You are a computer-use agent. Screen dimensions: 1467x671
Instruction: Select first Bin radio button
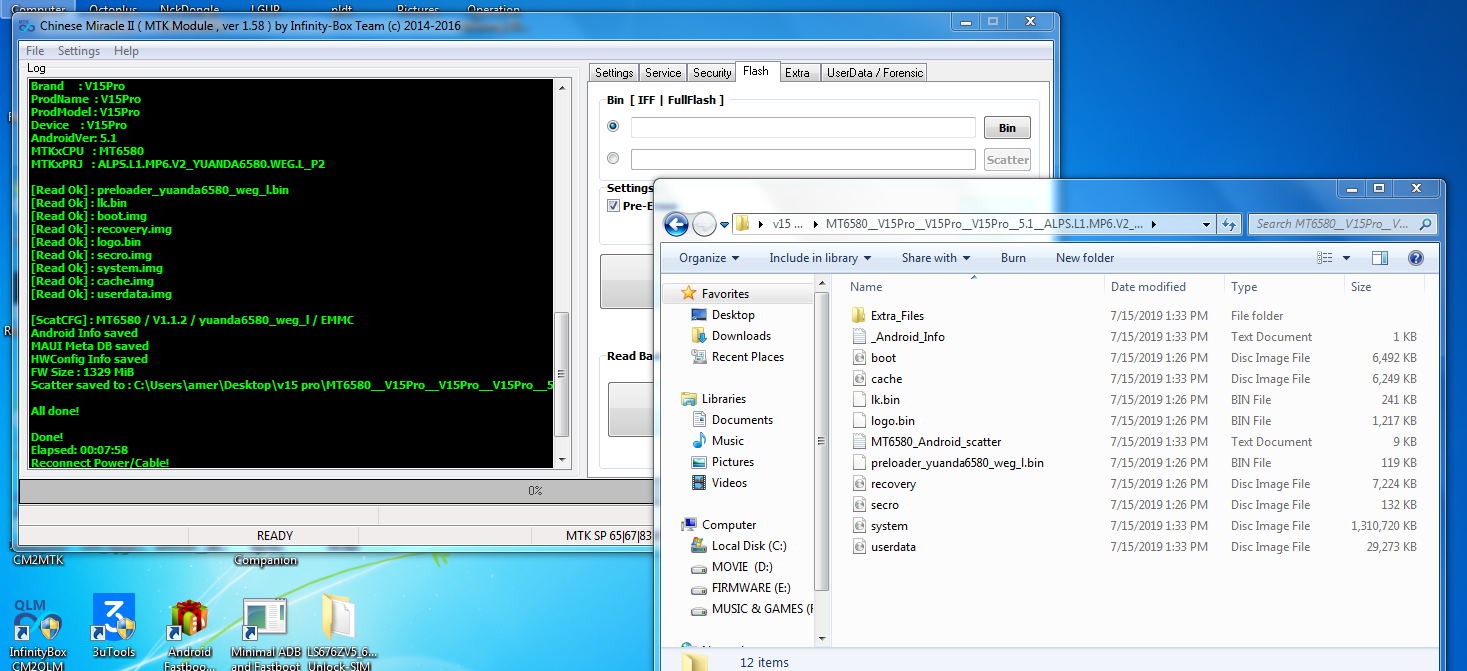(613, 127)
